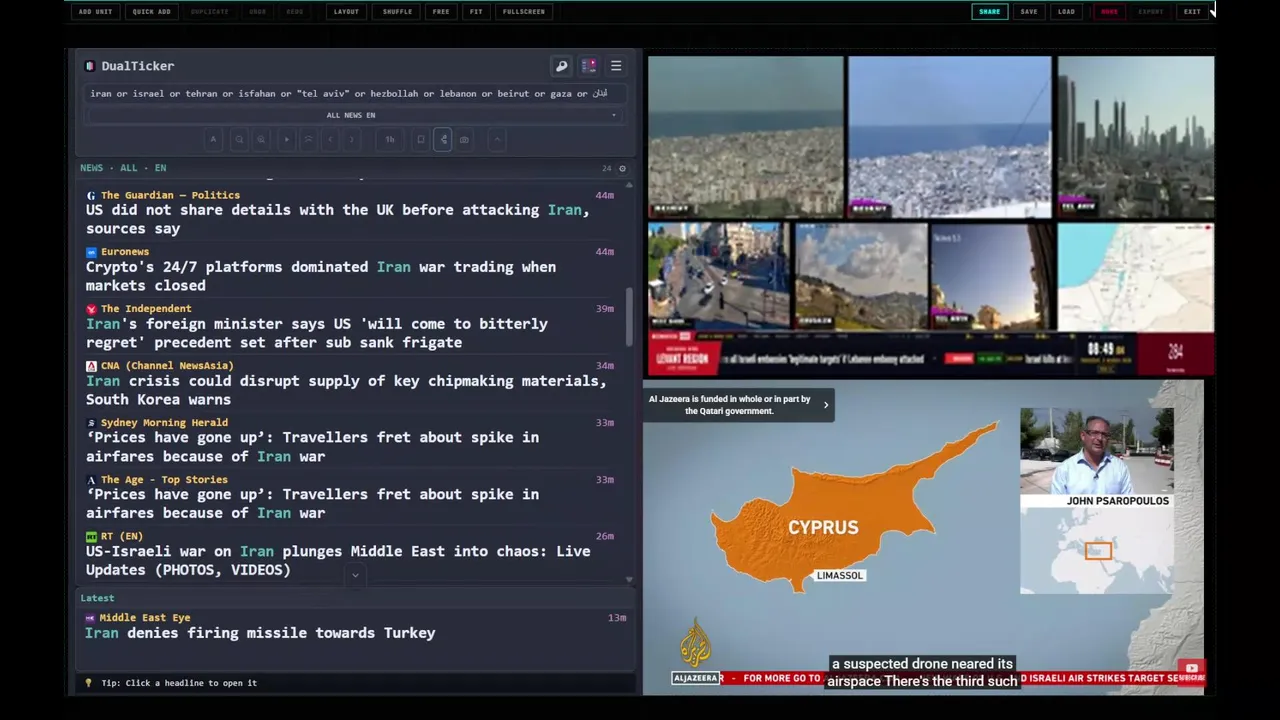1280x720 pixels.
Task: Click scrollbar up arrow in news list
Action: tap(629, 185)
